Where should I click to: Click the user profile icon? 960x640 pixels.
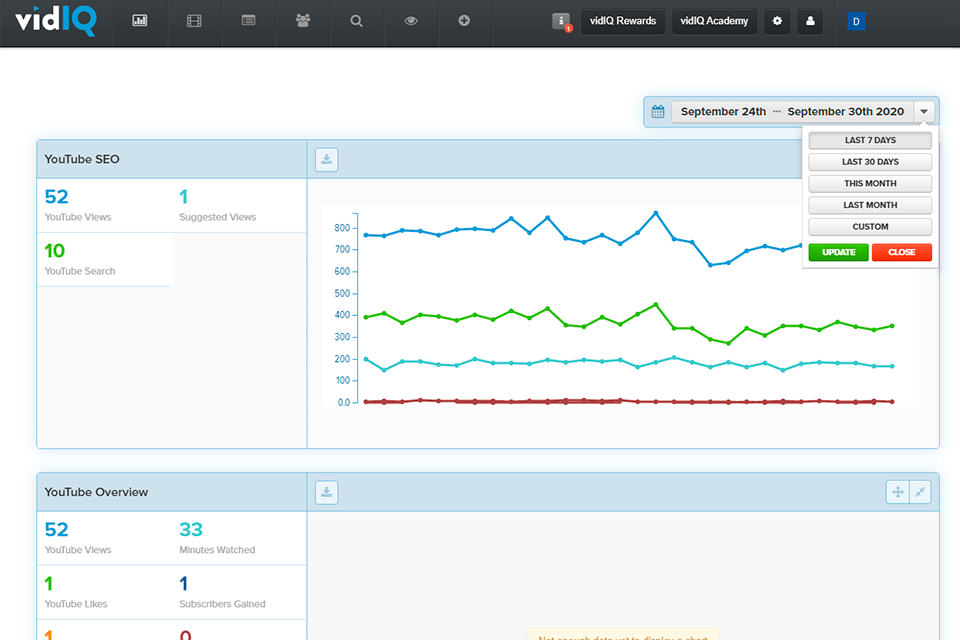coord(810,21)
